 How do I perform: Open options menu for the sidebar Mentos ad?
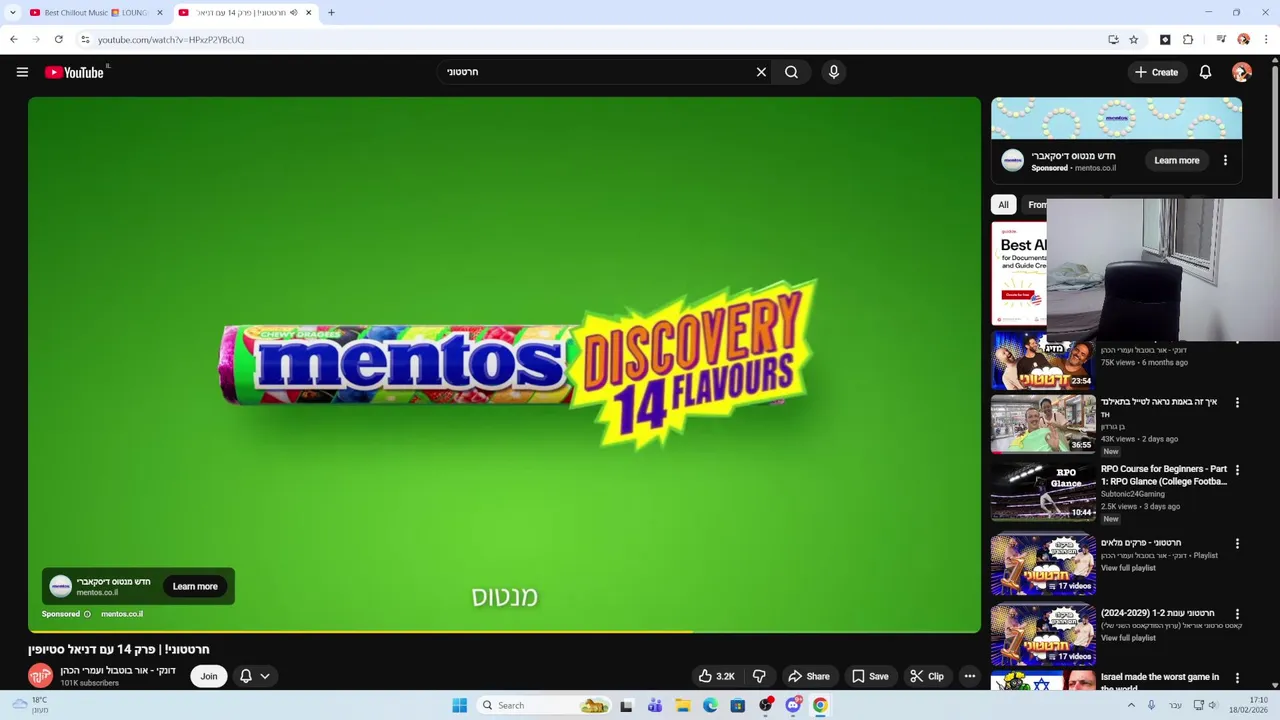point(1225,160)
